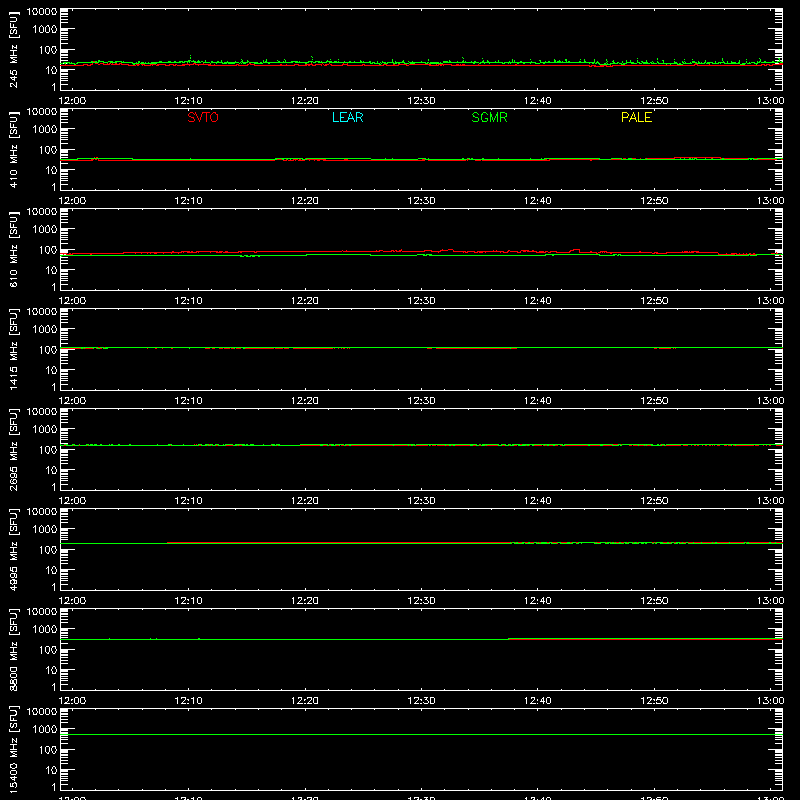Click 12:00 time label below 610 MHz plot
Viewport: 800px width, 800px height.
[72, 301]
